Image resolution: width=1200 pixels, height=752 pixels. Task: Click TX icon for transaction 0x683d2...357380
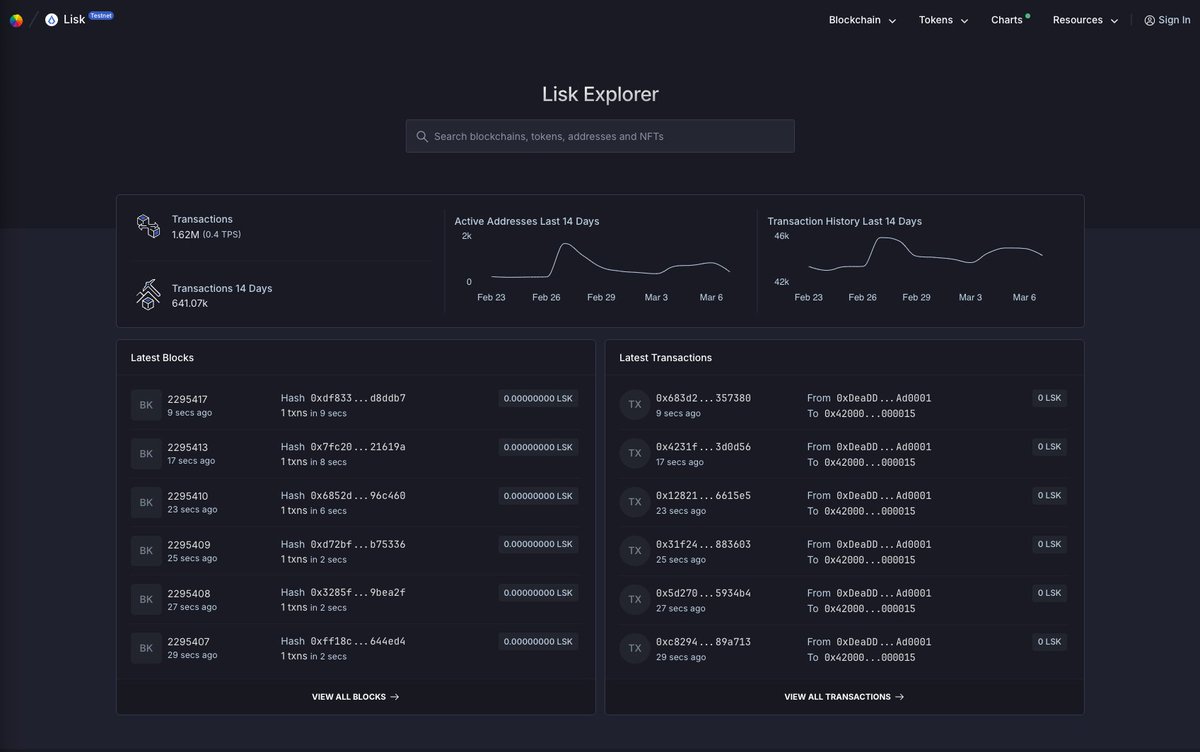point(635,405)
